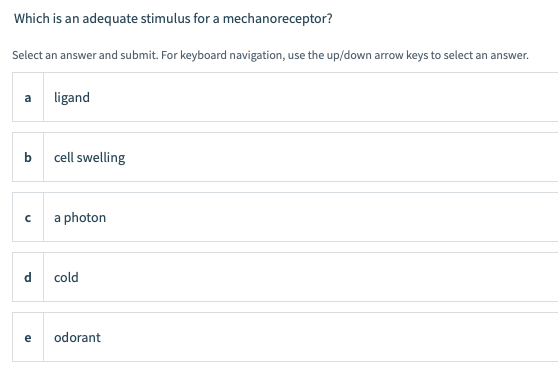Click the letter 'd' label box

point(28,277)
